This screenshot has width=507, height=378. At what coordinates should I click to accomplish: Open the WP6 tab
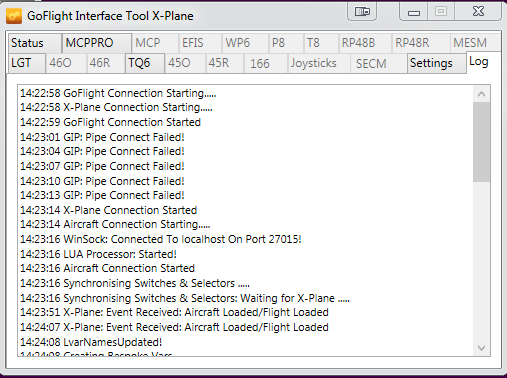coord(245,43)
